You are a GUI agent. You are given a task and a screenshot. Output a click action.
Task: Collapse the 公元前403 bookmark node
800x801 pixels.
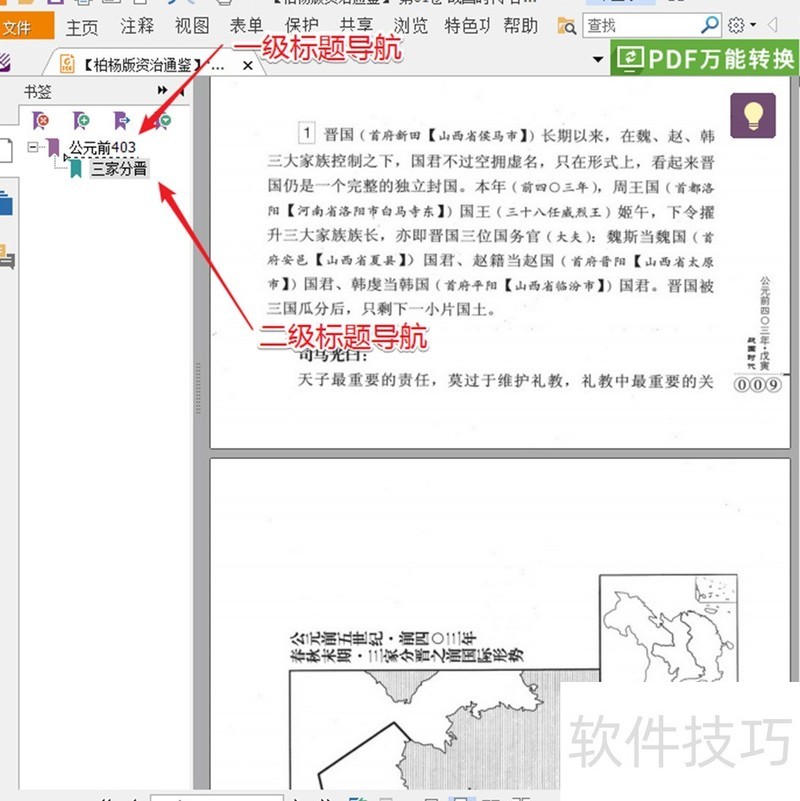[33, 147]
